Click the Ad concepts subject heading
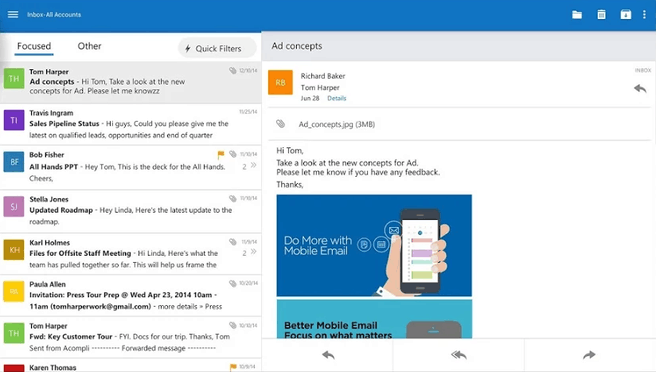This screenshot has height=372, width=656. [297, 46]
